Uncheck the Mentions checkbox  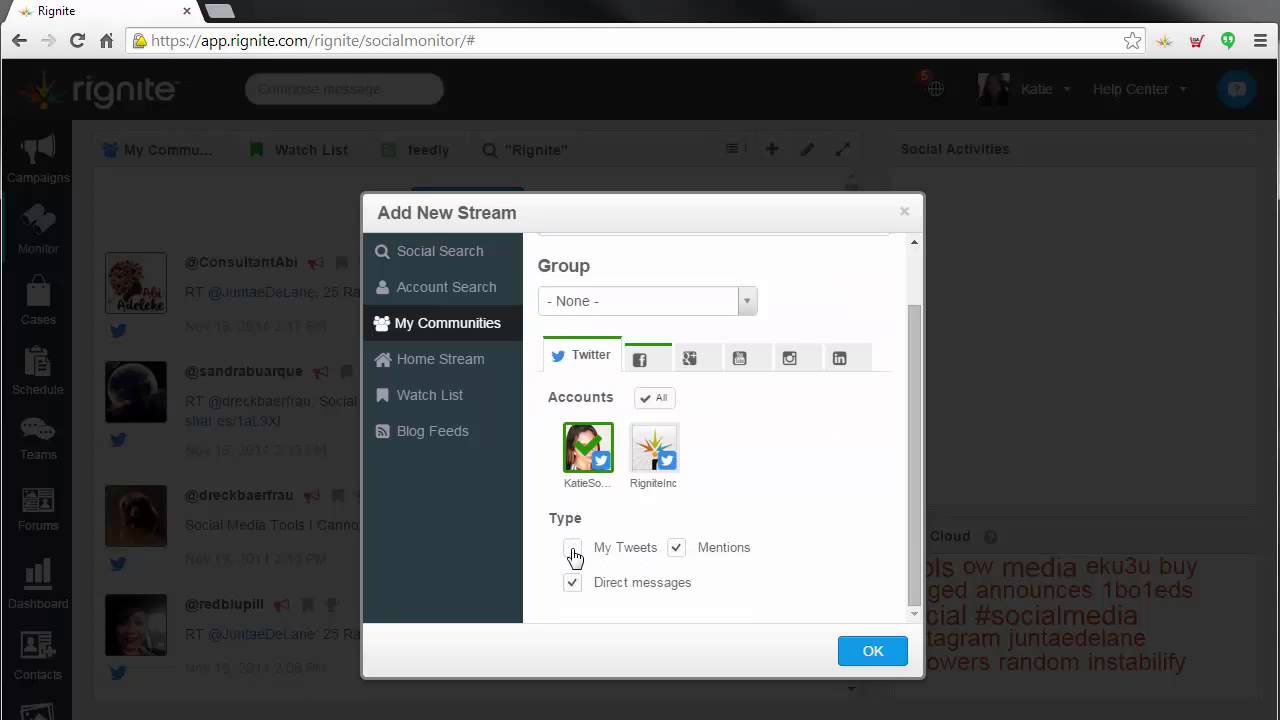tap(677, 547)
